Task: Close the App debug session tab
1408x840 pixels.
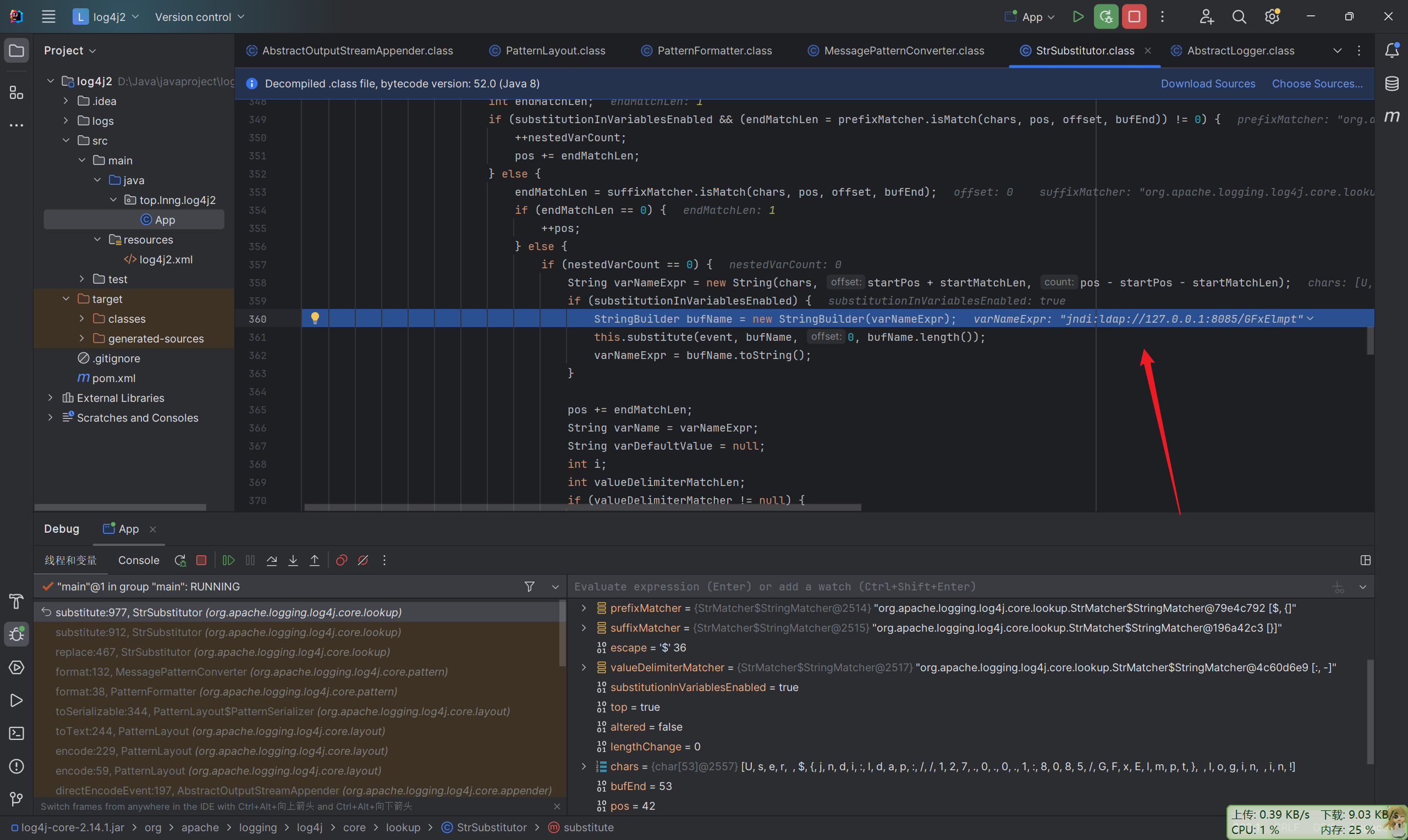Action: point(152,529)
